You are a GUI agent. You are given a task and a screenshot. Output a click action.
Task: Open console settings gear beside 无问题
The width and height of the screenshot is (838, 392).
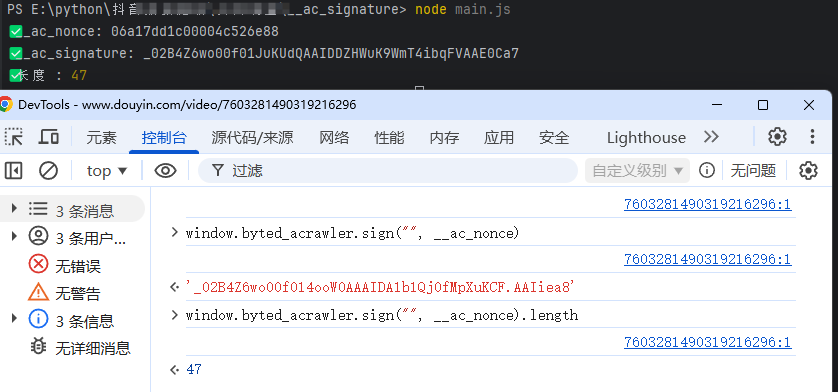[x=808, y=171]
